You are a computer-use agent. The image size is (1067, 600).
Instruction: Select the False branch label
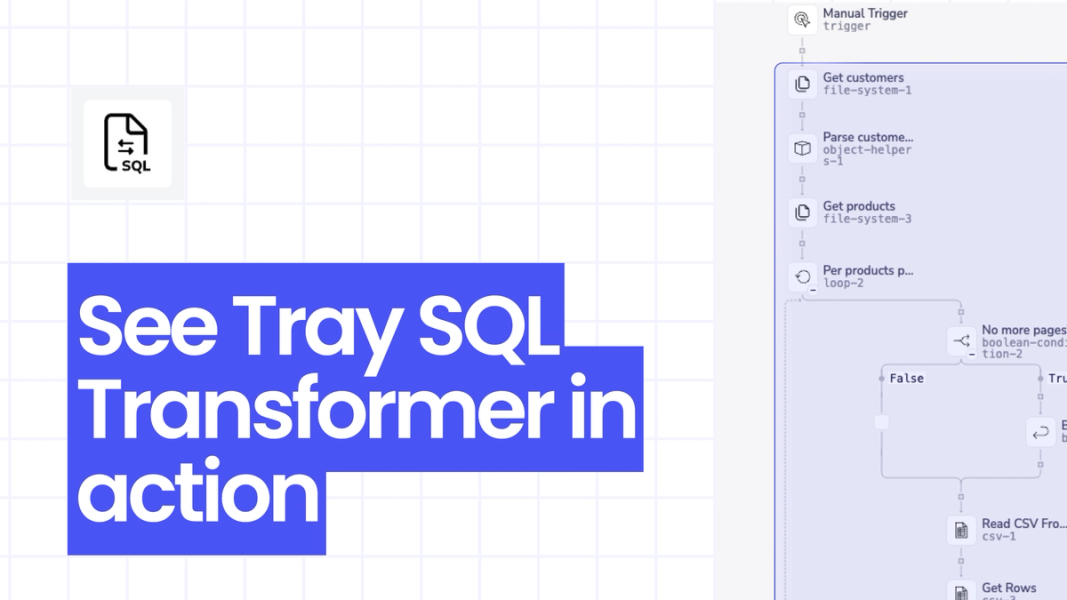point(906,378)
